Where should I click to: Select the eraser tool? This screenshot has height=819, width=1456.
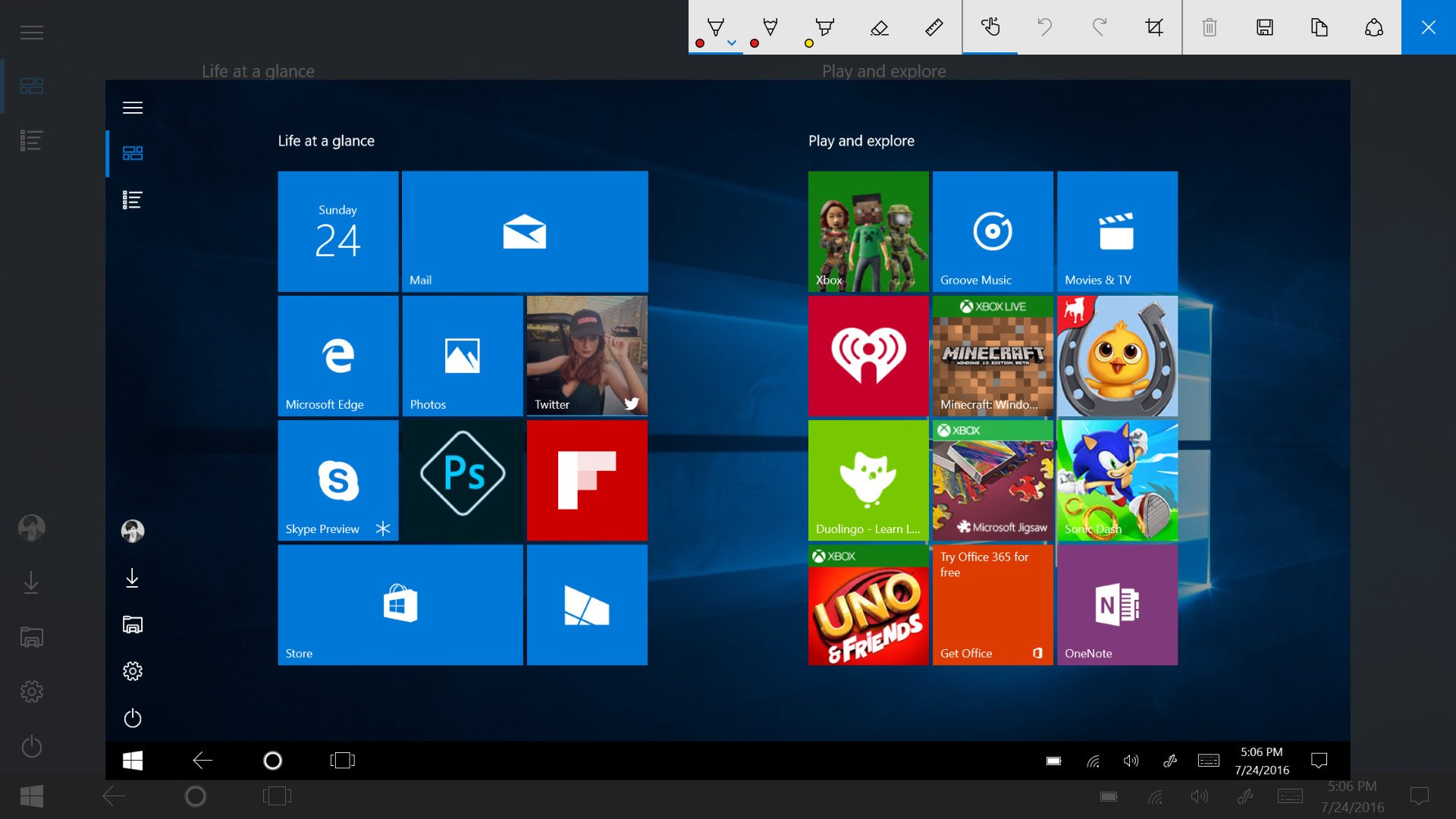(x=879, y=28)
